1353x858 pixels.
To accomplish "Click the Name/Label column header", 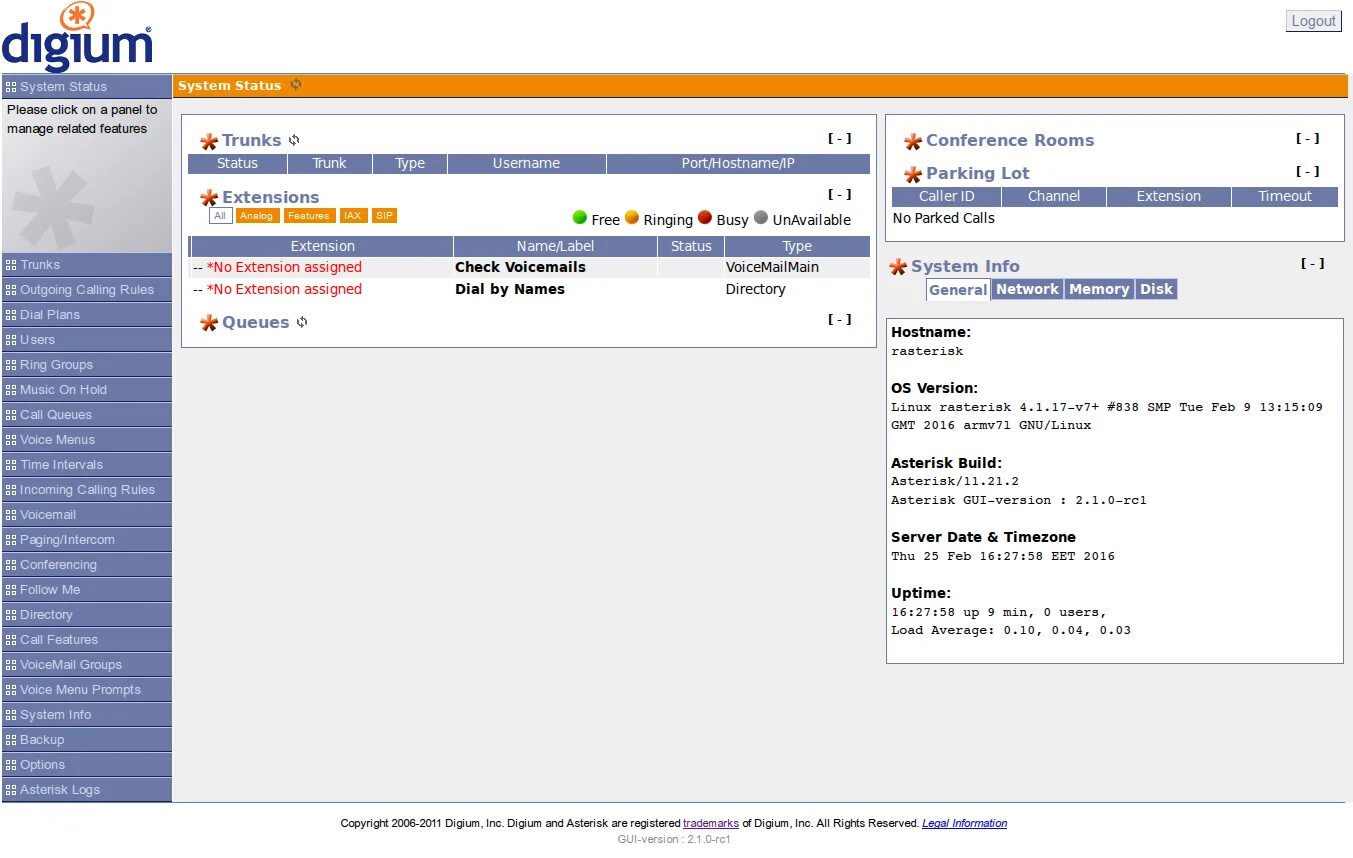I will [x=555, y=246].
